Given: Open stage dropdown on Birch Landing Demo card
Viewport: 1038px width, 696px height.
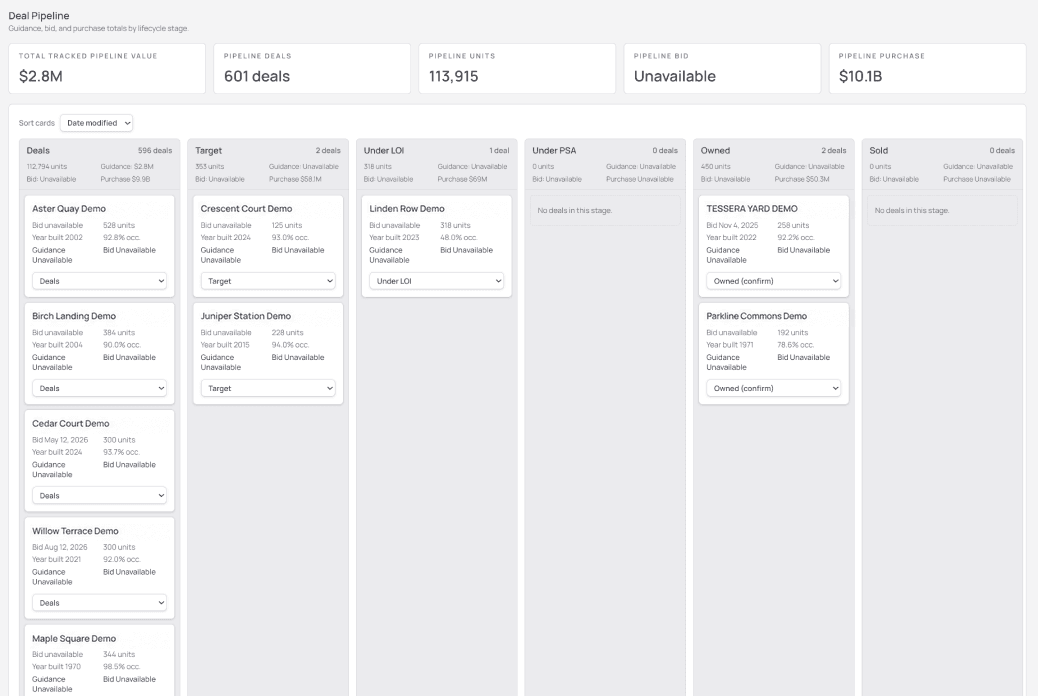Looking at the screenshot, I should (x=99, y=388).
